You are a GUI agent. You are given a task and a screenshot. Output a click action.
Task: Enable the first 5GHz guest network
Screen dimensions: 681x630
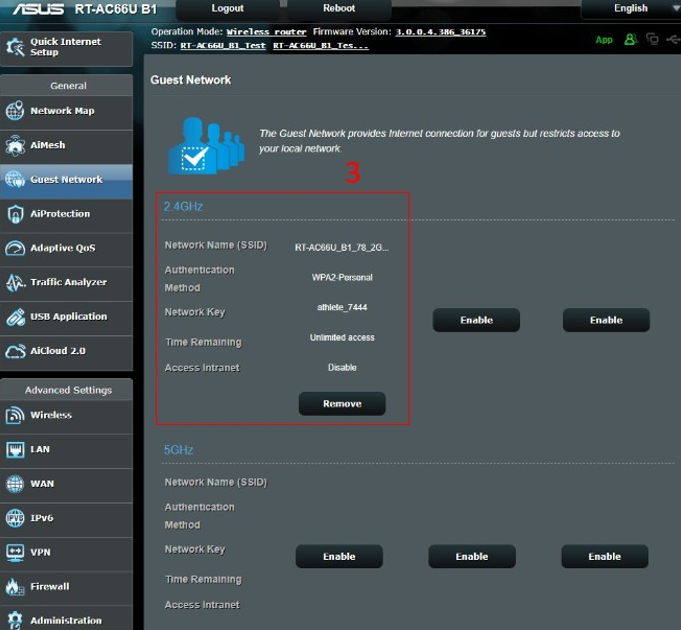click(339, 557)
